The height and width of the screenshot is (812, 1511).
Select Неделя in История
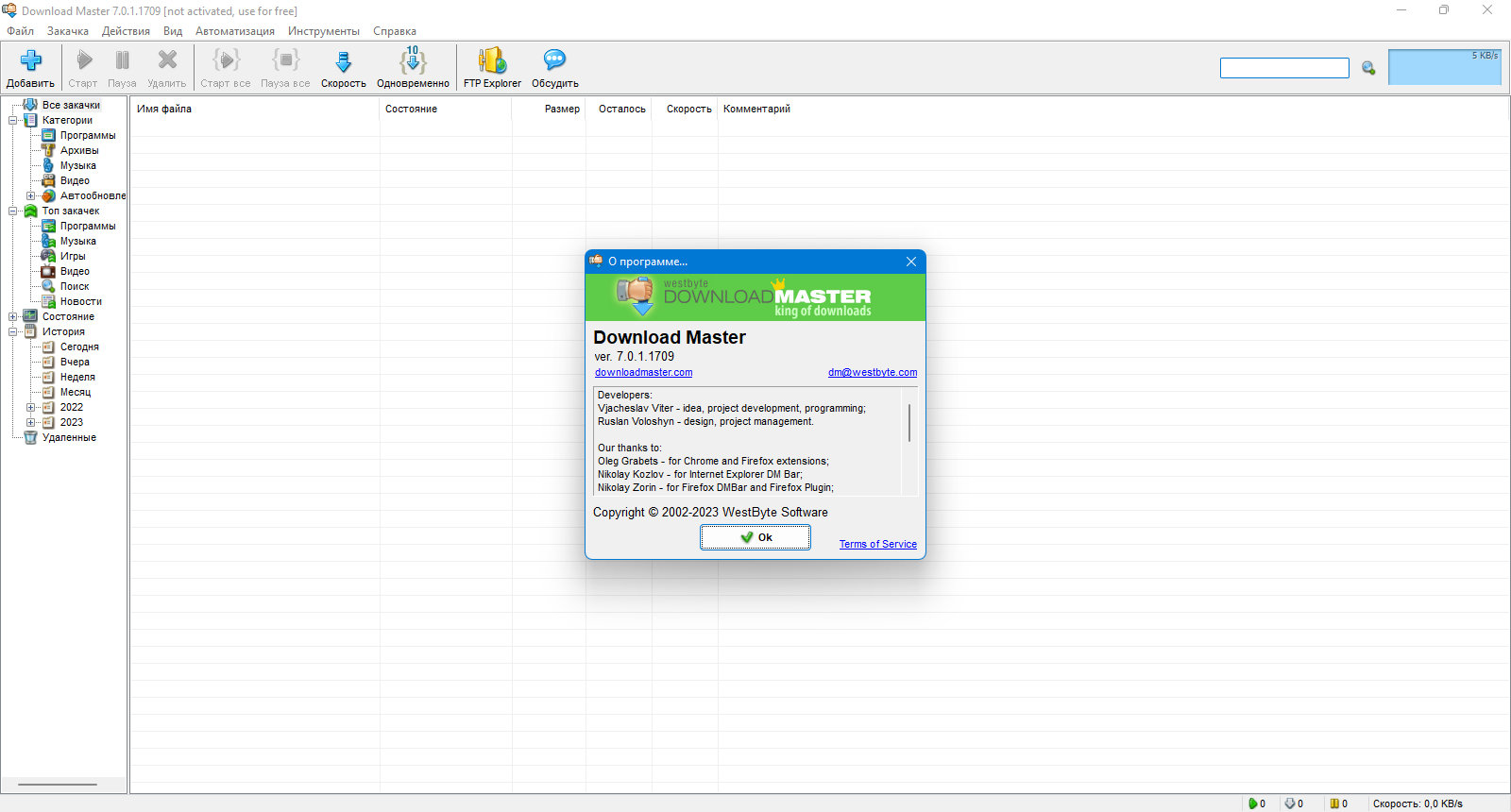(77, 377)
